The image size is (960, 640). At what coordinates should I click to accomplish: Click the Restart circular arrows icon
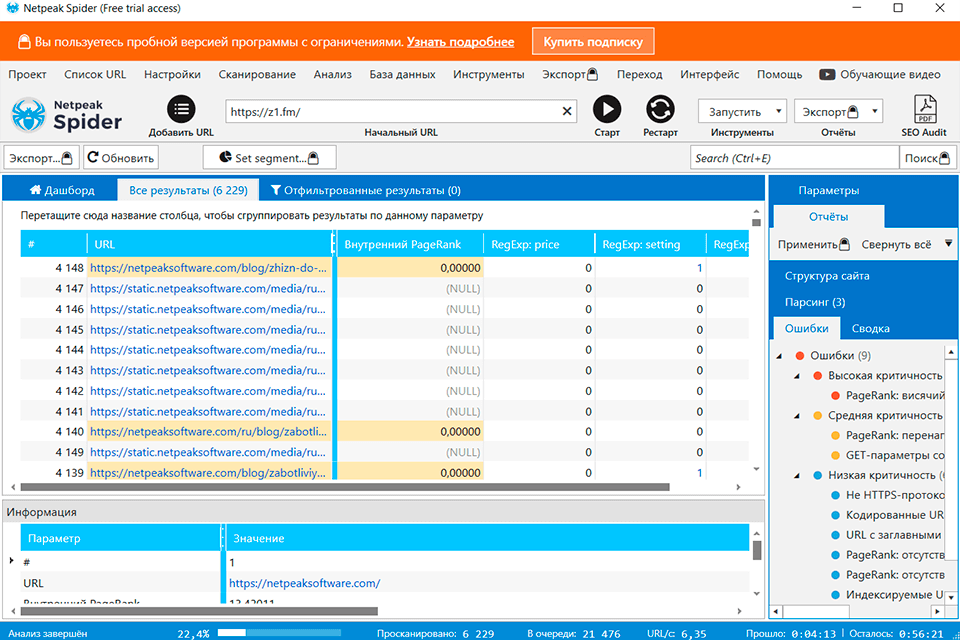point(660,109)
